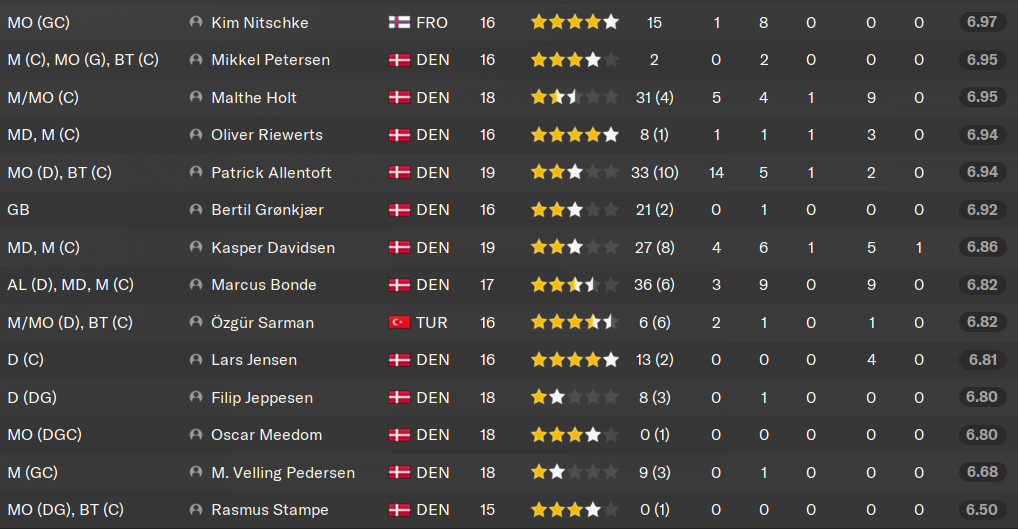
Task: Open Kasper Davidsen's player profile
Action: (273, 248)
